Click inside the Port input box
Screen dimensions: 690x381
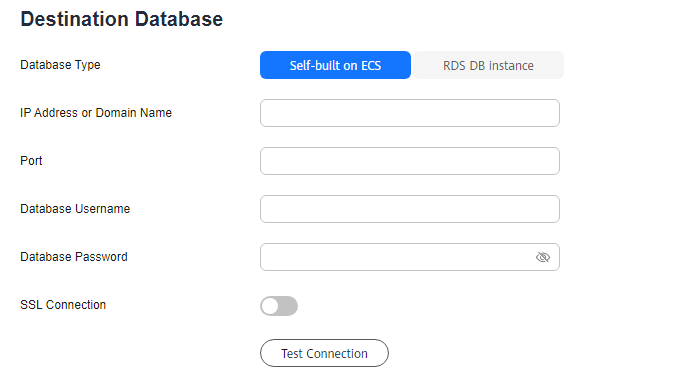click(x=410, y=161)
